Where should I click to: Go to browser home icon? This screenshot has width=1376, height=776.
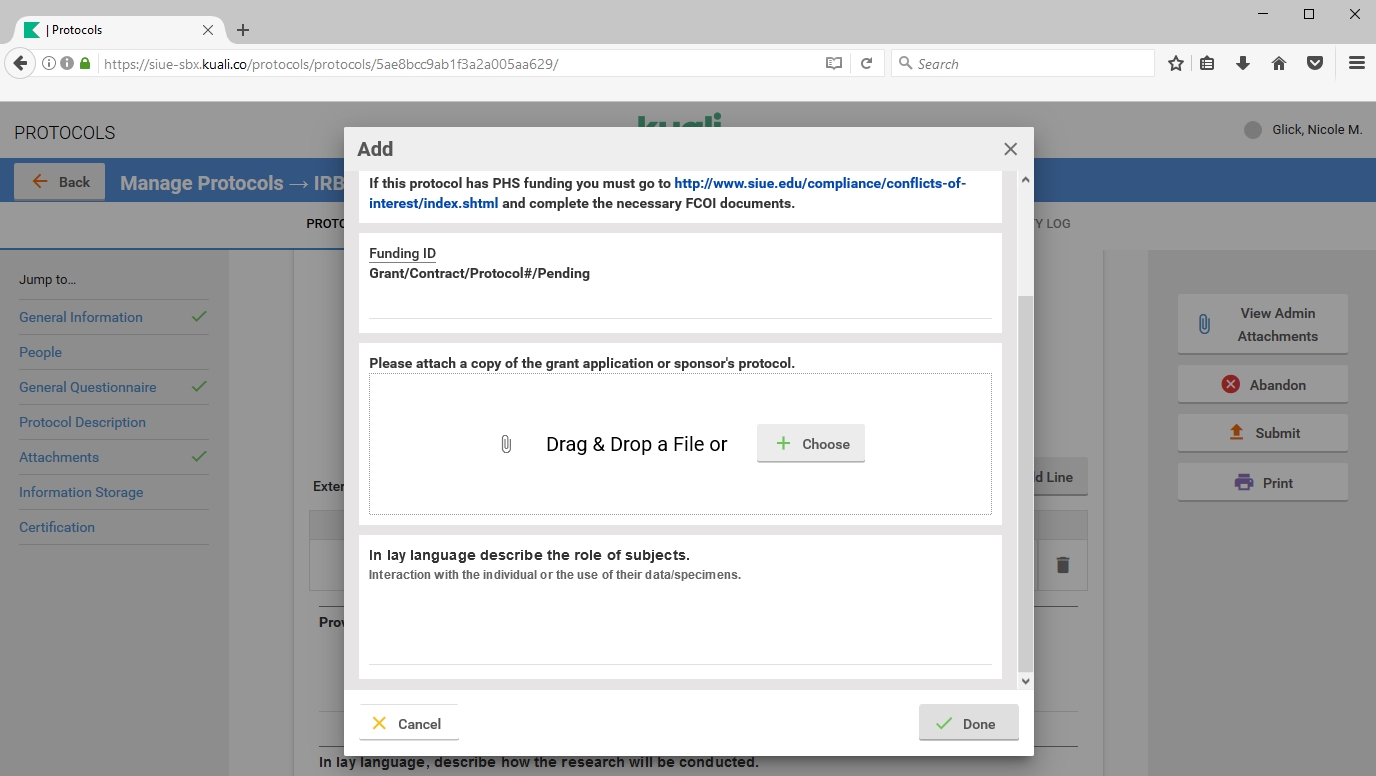point(1279,63)
